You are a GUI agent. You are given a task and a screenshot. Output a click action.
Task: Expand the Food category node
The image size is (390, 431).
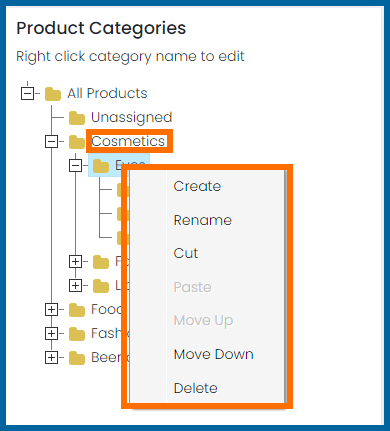point(51,310)
